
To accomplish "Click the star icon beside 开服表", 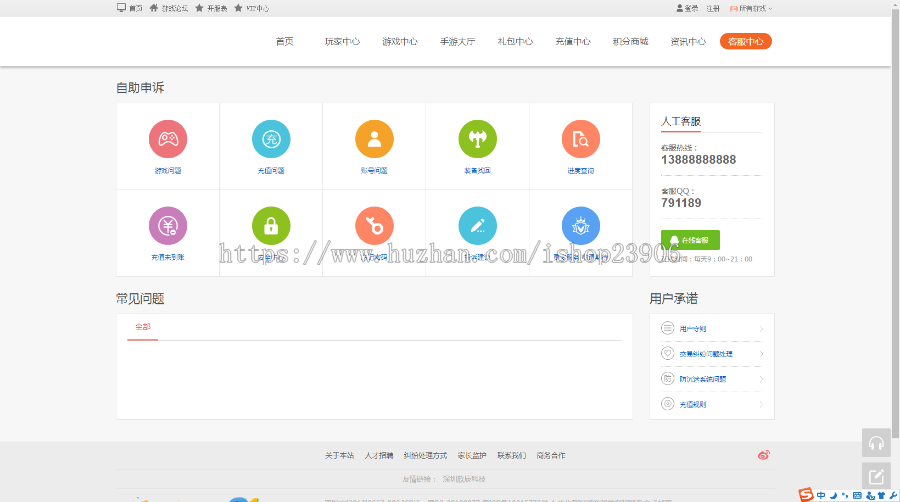I will tap(199, 8).
